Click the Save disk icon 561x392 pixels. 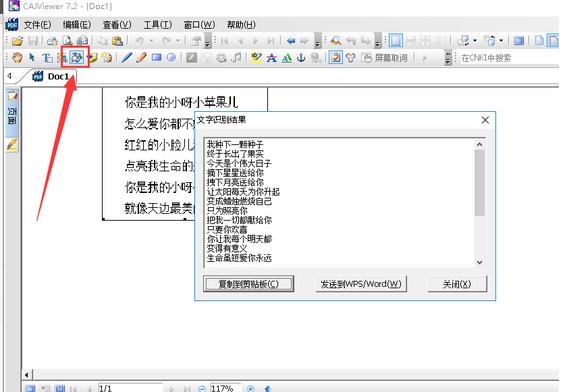(33, 41)
